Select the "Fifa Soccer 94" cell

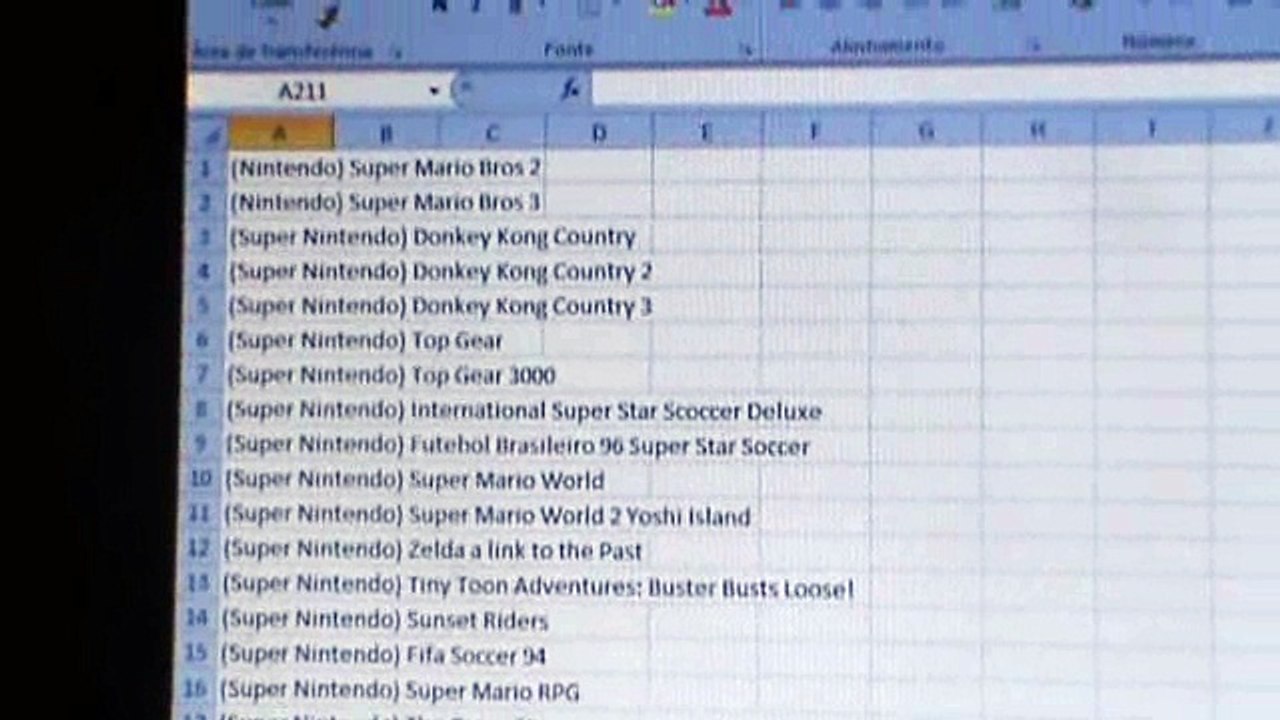(x=383, y=656)
